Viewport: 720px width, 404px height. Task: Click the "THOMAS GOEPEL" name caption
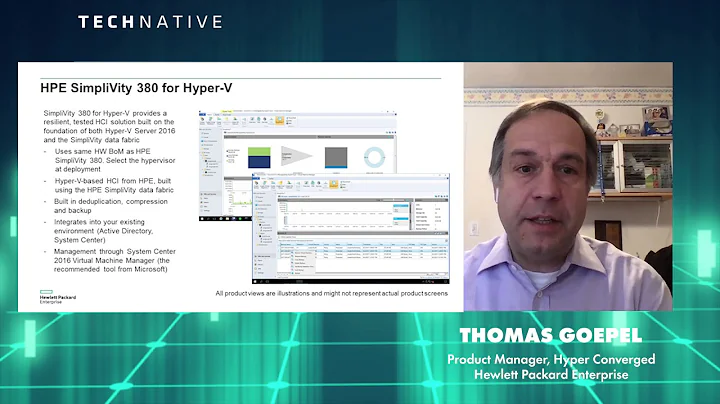(551, 336)
